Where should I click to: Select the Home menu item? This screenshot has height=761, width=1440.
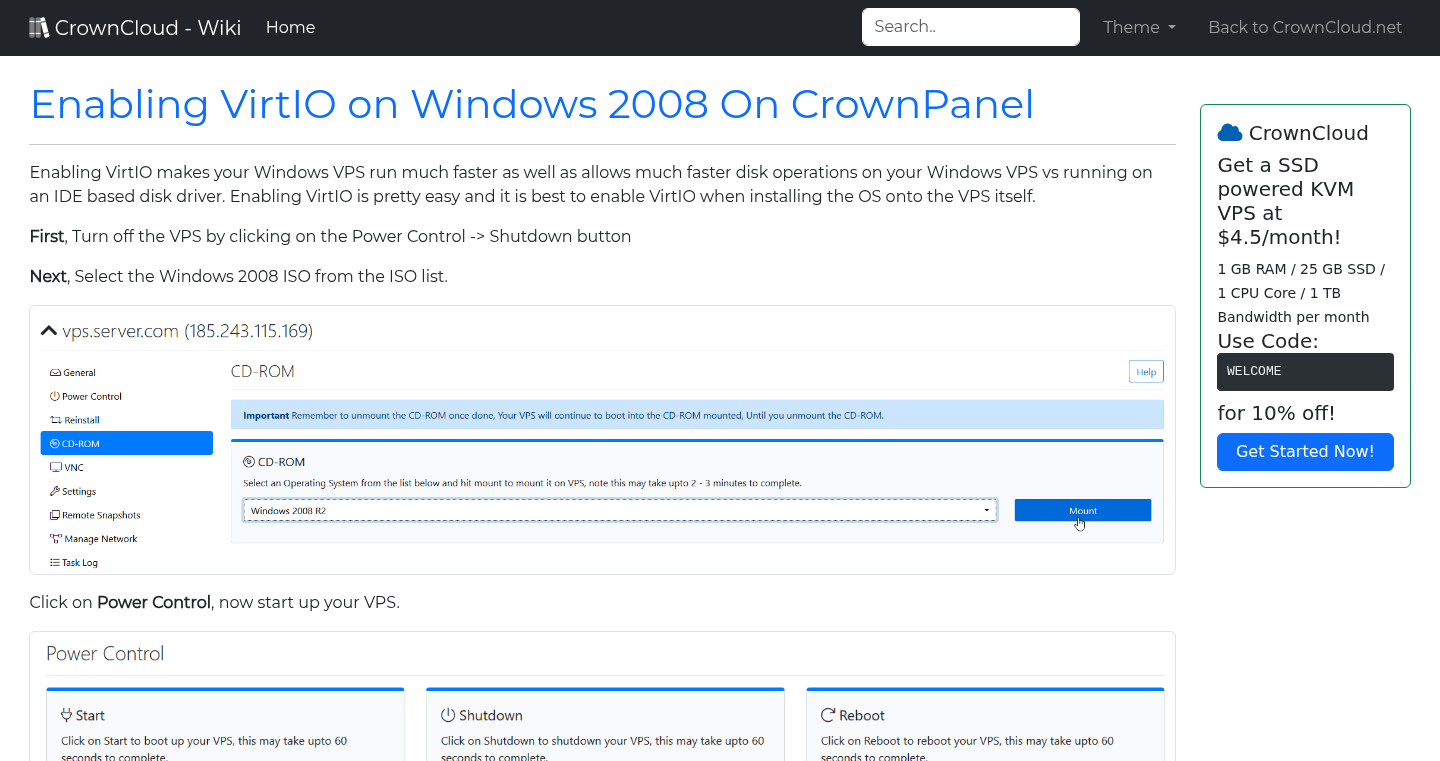pyautogui.click(x=290, y=27)
